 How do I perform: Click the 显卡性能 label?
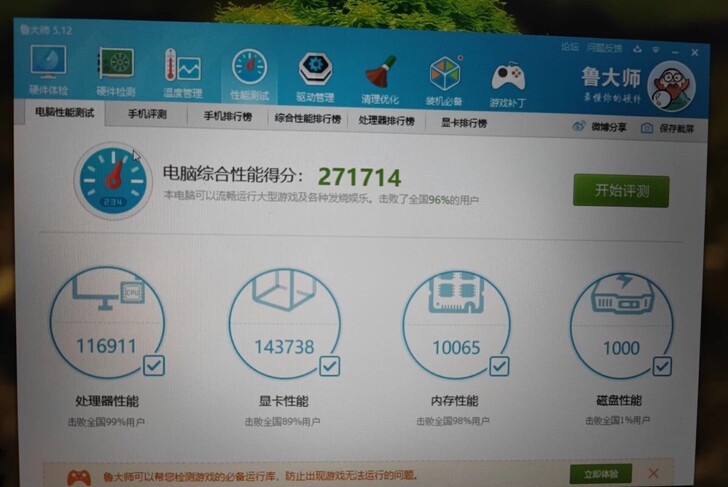coord(283,401)
